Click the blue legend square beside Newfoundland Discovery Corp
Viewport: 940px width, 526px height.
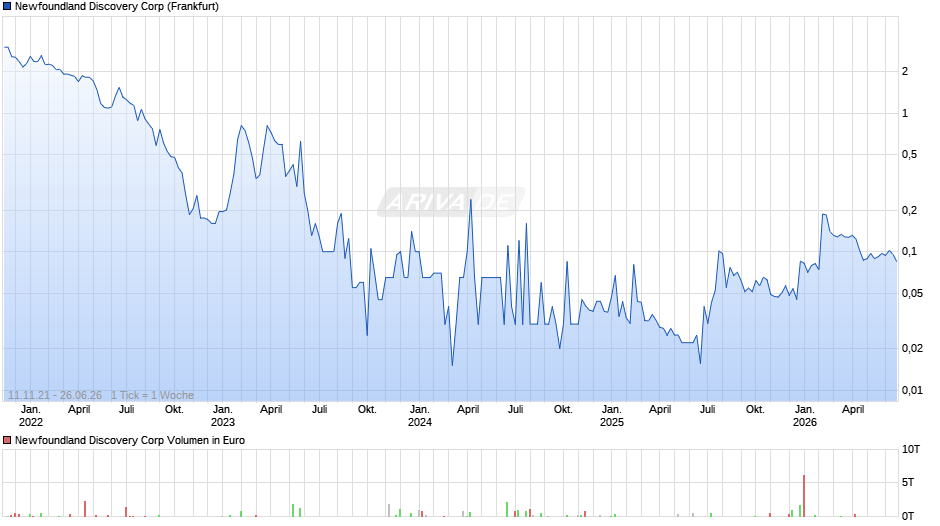(7, 7)
